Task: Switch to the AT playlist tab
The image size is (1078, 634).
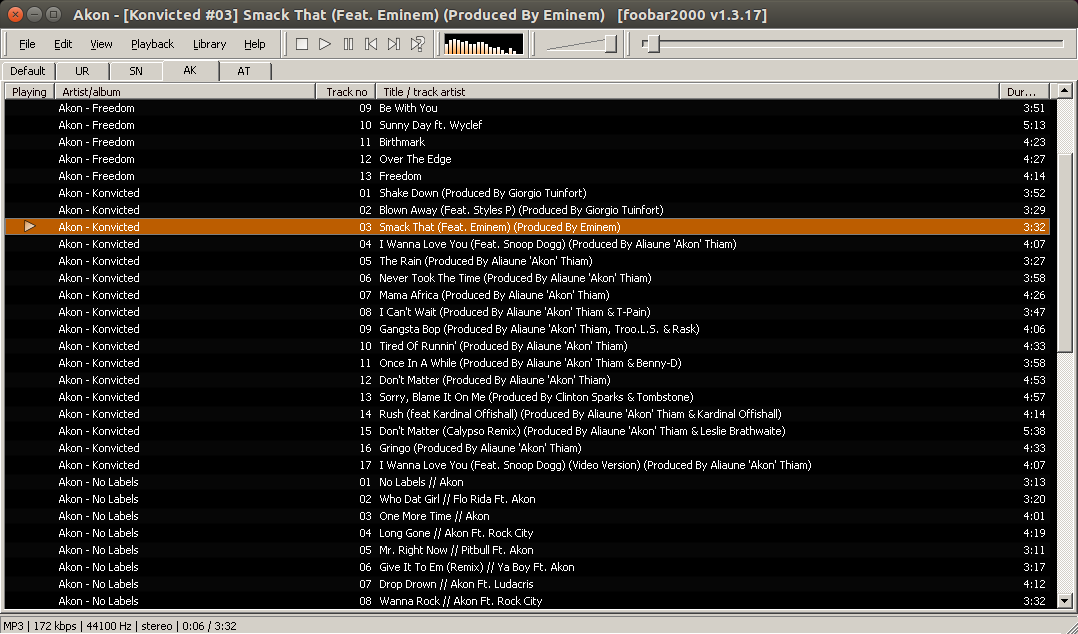Action: 243,71
